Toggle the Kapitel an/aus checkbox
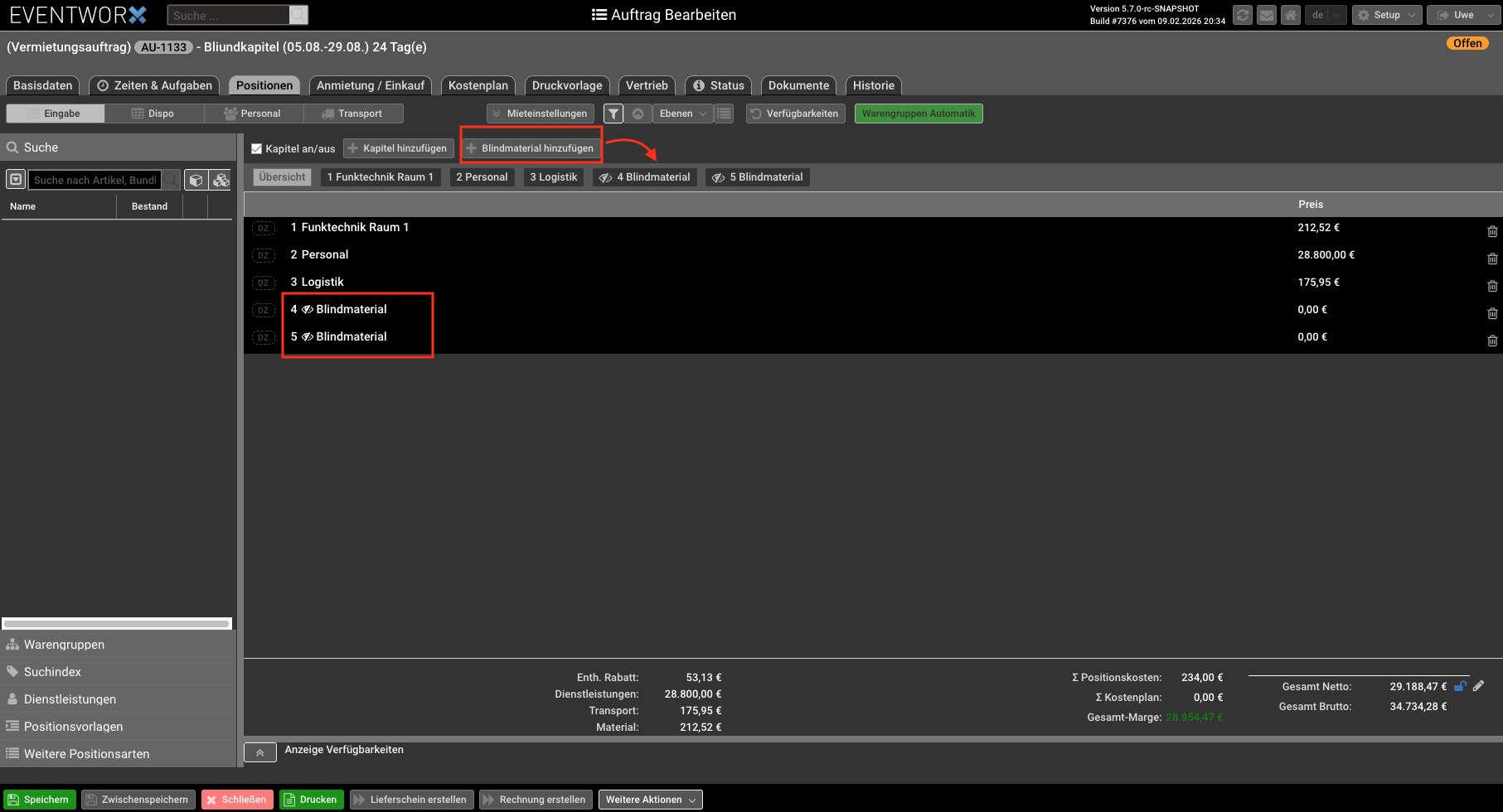The image size is (1503, 812). [257, 148]
